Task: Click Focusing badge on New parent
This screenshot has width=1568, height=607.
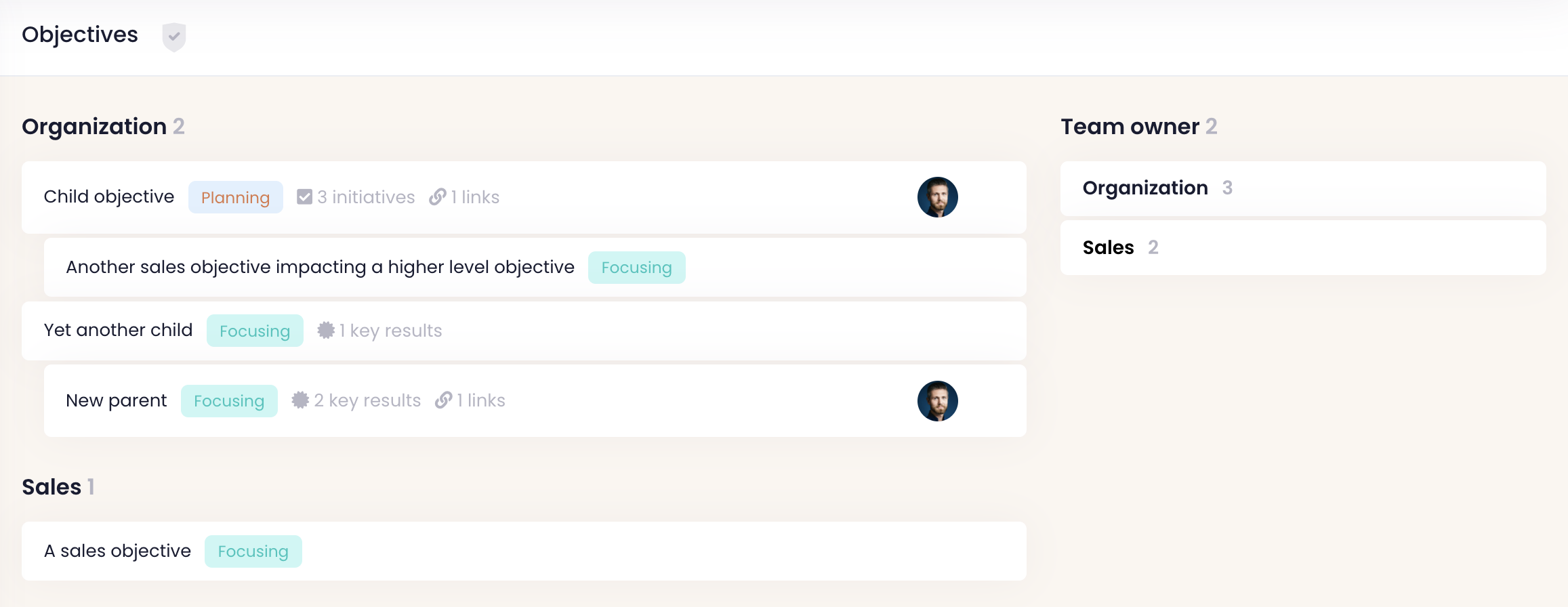Action: [x=229, y=401]
